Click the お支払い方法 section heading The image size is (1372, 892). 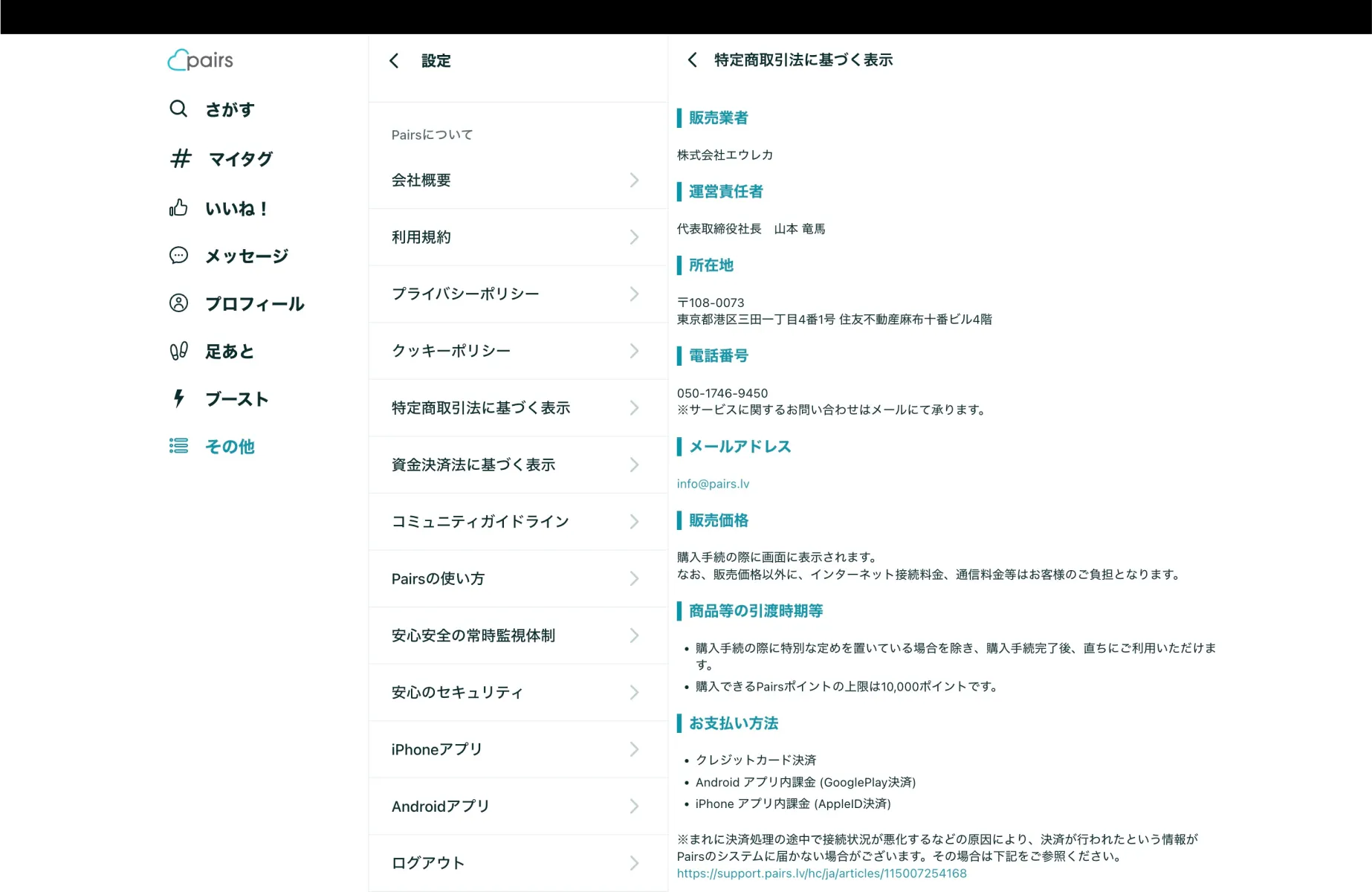tap(733, 723)
